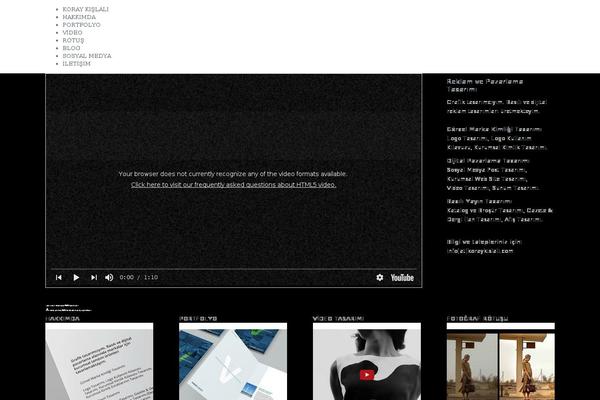Click the VİDEO TASARIMI heading
The width and height of the screenshot is (600, 400).
(338, 318)
